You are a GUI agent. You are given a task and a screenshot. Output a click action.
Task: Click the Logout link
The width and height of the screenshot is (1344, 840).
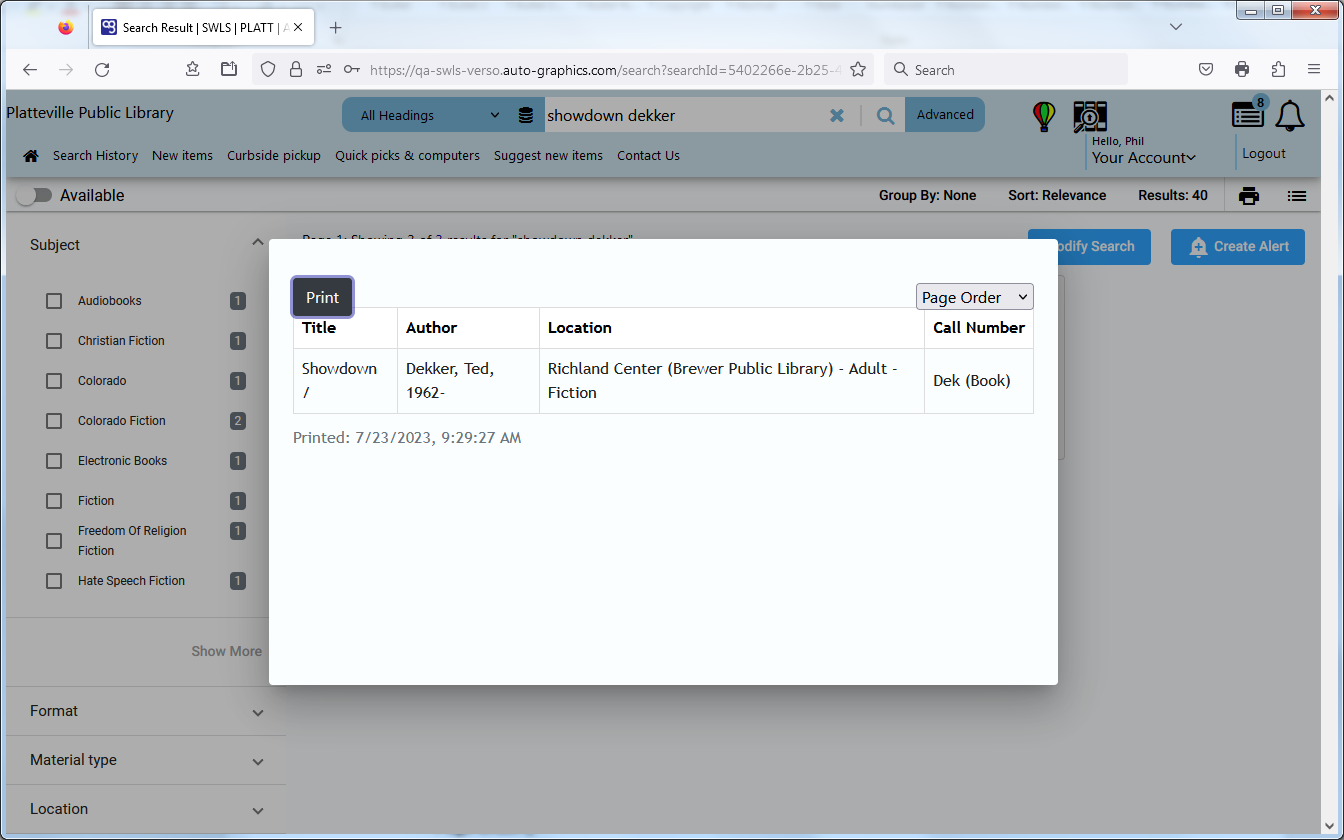pyautogui.click(x=1264, y=153)
